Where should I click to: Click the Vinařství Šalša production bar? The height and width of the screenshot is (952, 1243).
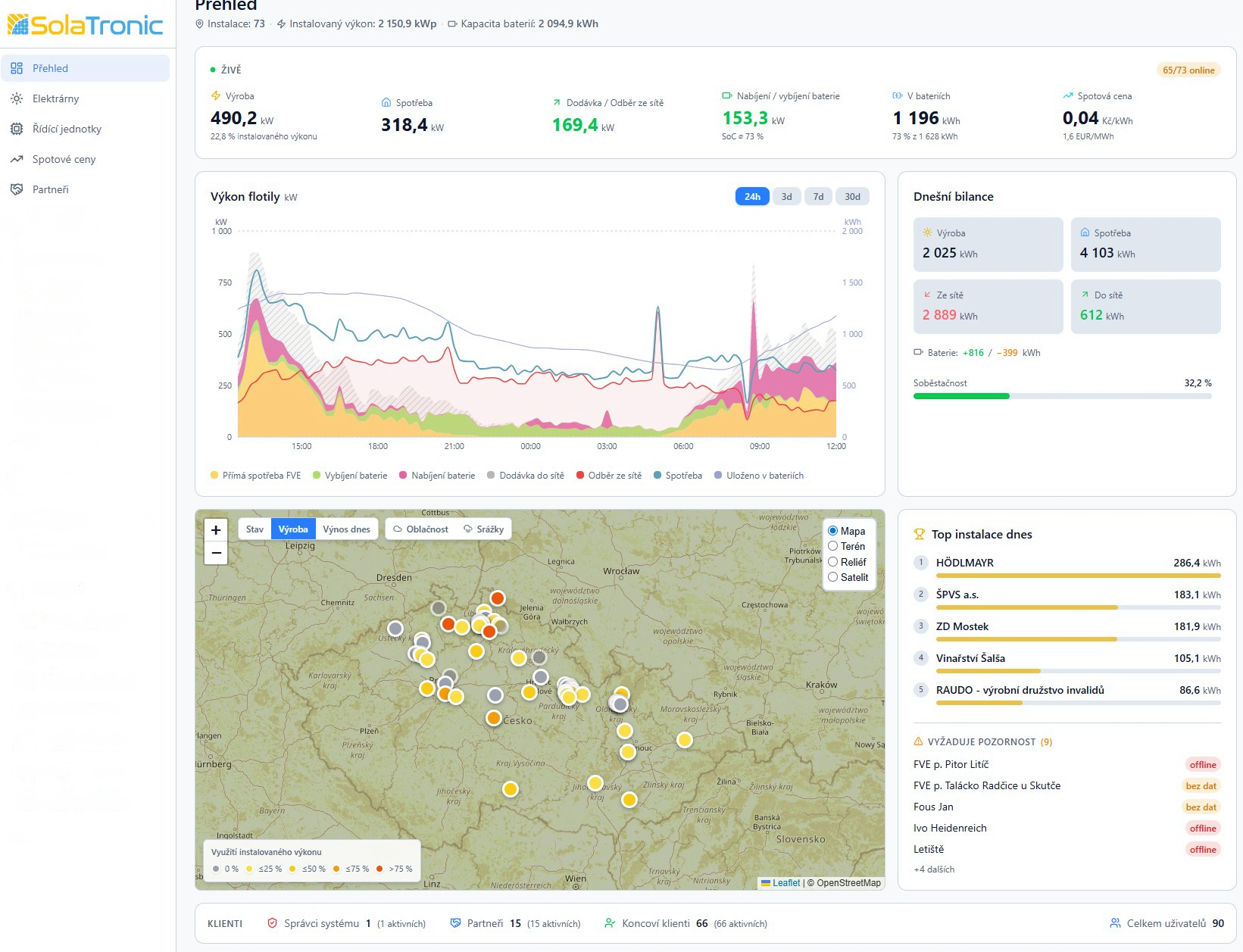[1079, 671]
